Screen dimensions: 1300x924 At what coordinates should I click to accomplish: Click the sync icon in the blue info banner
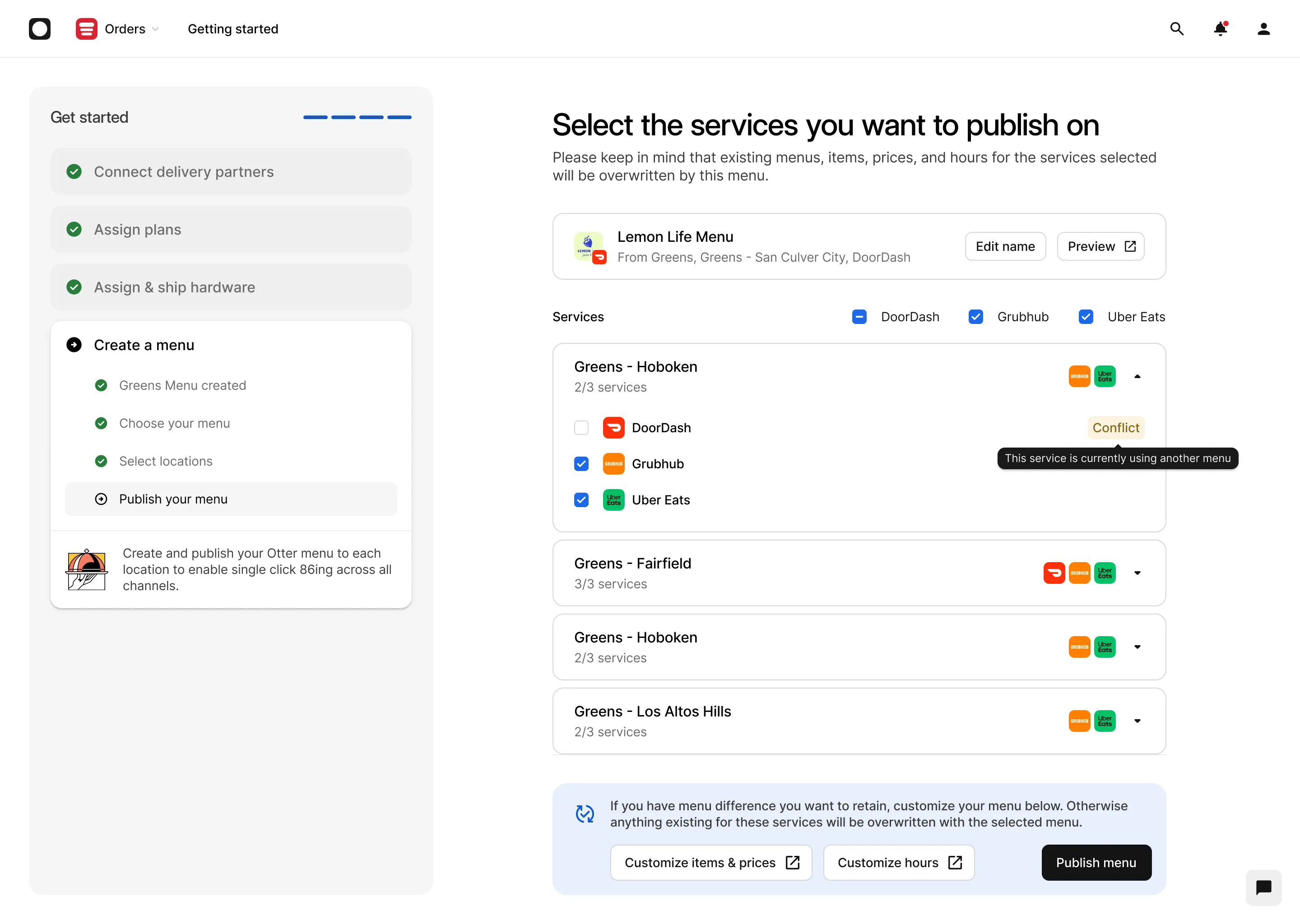[585, 814]
